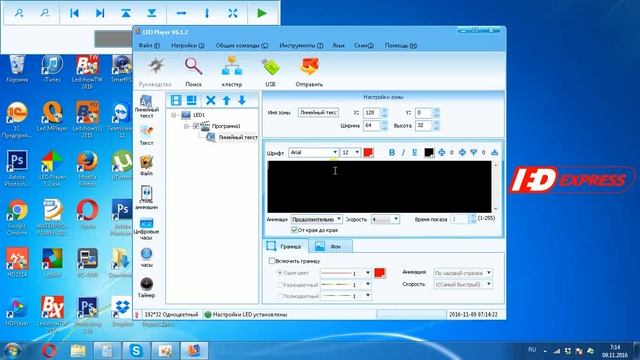Open the Помощь menu
The image size is (640, 360).
(x=400, y=46)
